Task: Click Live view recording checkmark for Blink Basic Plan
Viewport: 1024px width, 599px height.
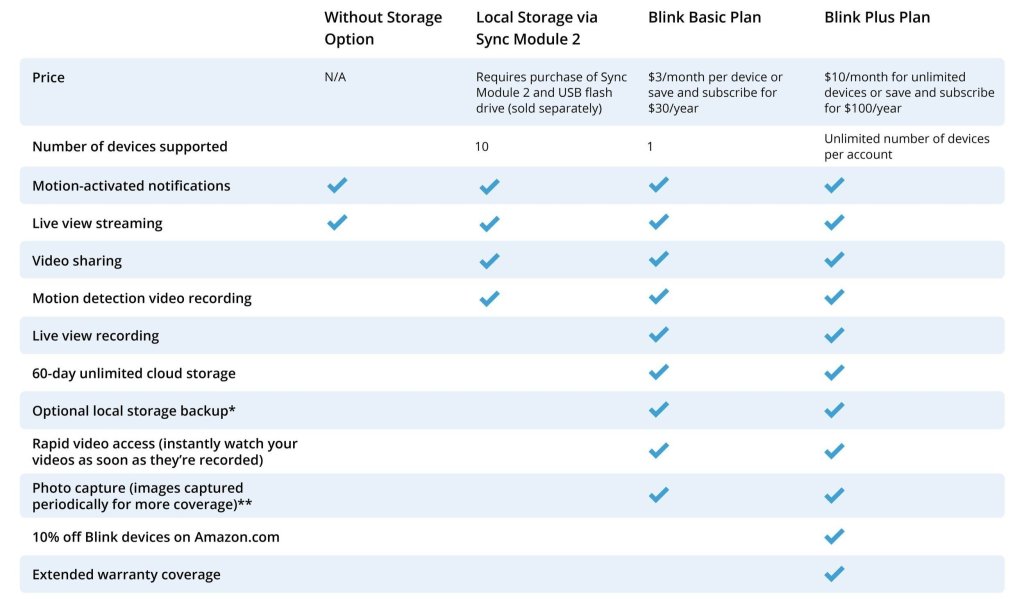Action: click(x=658, y=335)
